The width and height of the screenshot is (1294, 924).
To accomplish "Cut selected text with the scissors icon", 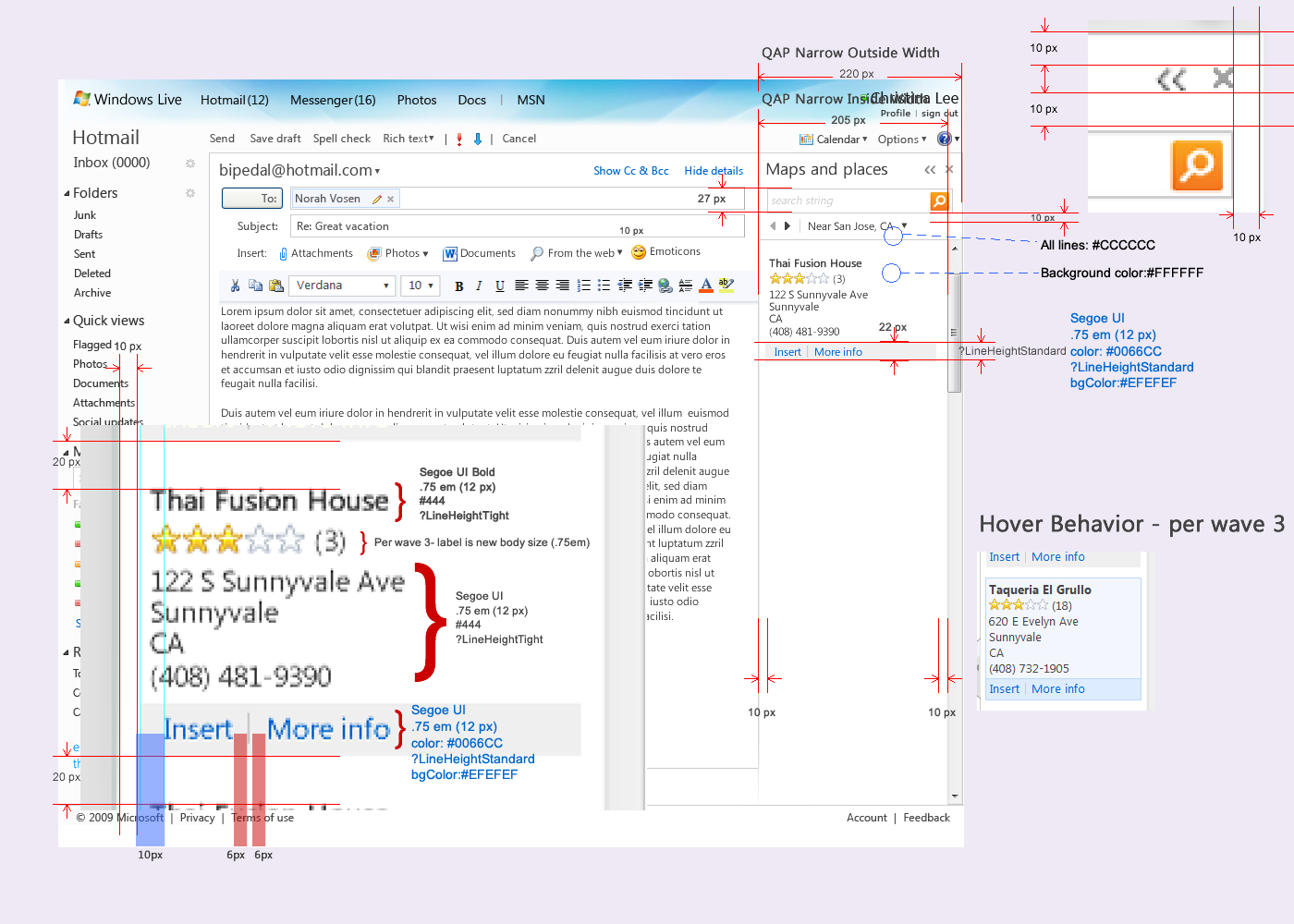I will (x=235, y=286).
